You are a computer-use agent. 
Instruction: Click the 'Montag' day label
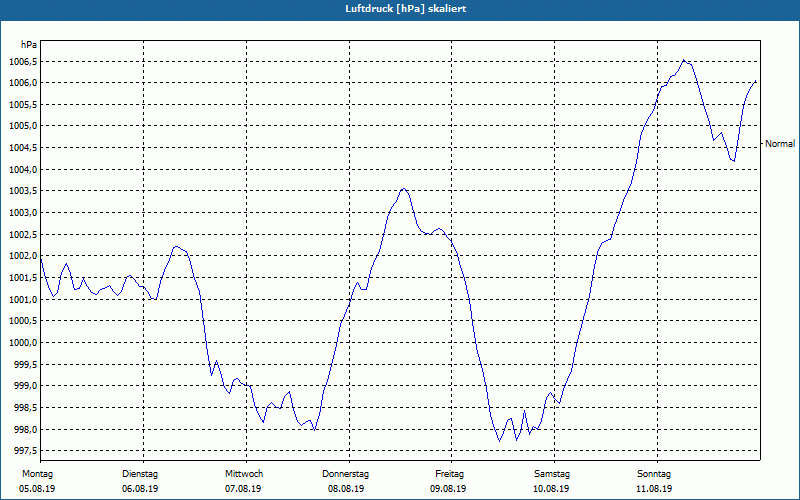[x=37, y=474]
